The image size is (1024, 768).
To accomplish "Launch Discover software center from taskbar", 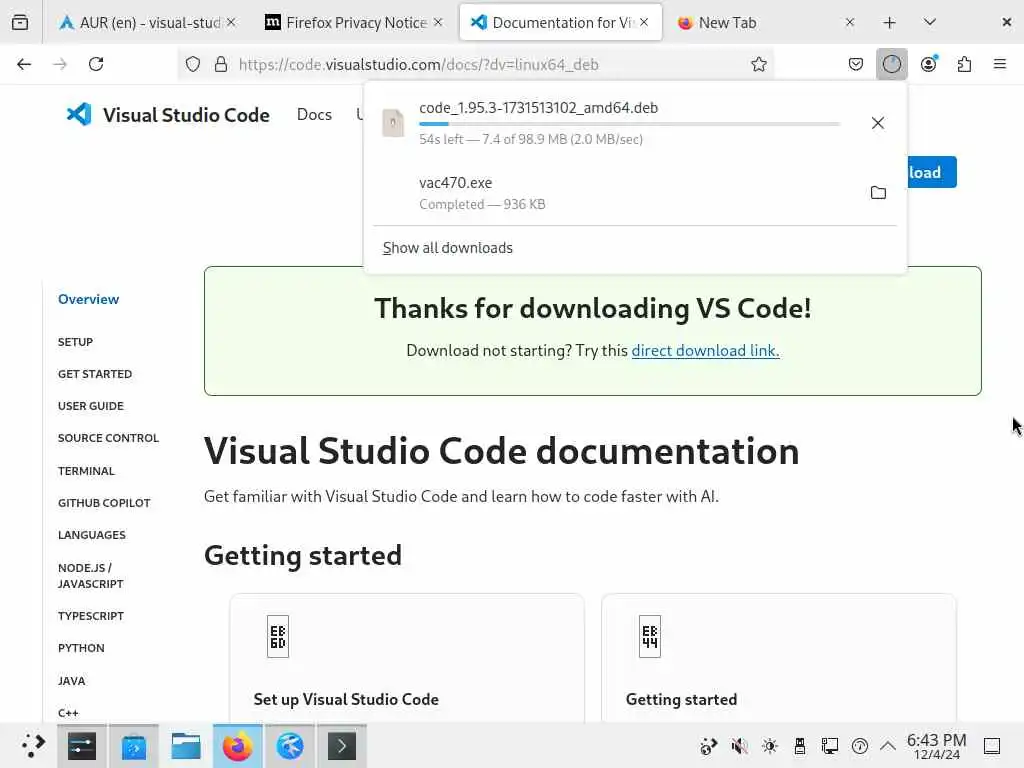I will (134, 746).
